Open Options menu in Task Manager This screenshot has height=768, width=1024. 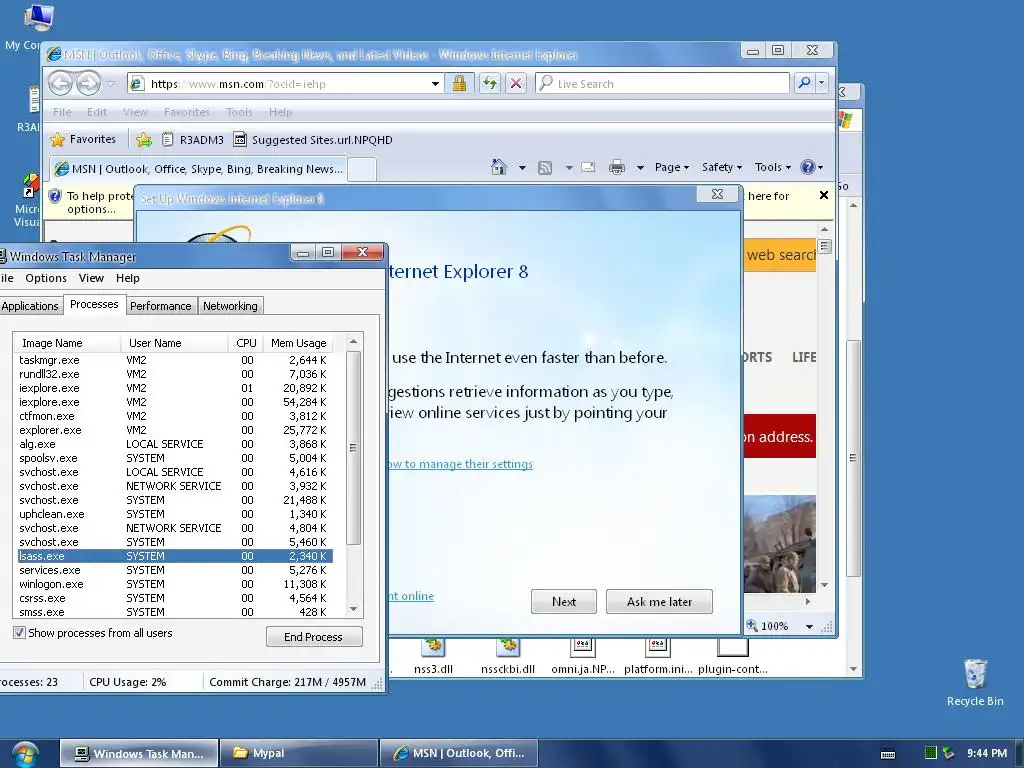(x=46, y=278)
